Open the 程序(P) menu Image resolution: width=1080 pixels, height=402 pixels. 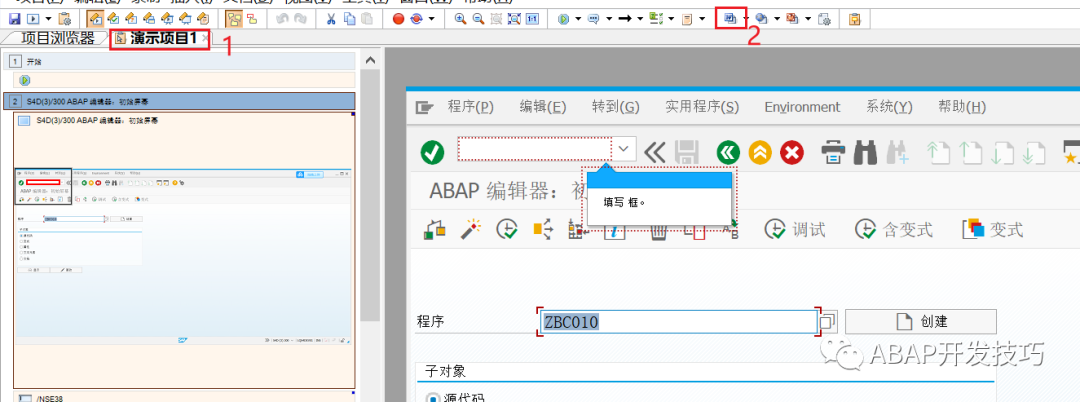click(471, 107)
